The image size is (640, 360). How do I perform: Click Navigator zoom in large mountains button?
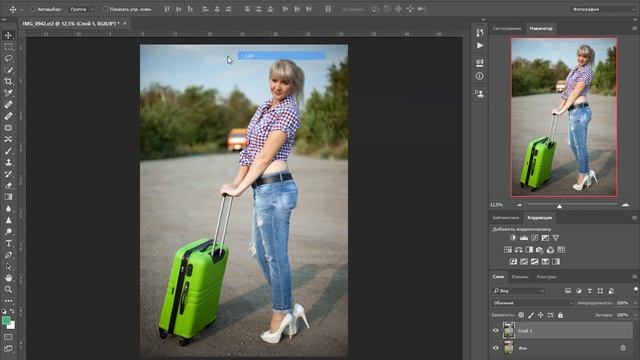(x=626, y=205)
